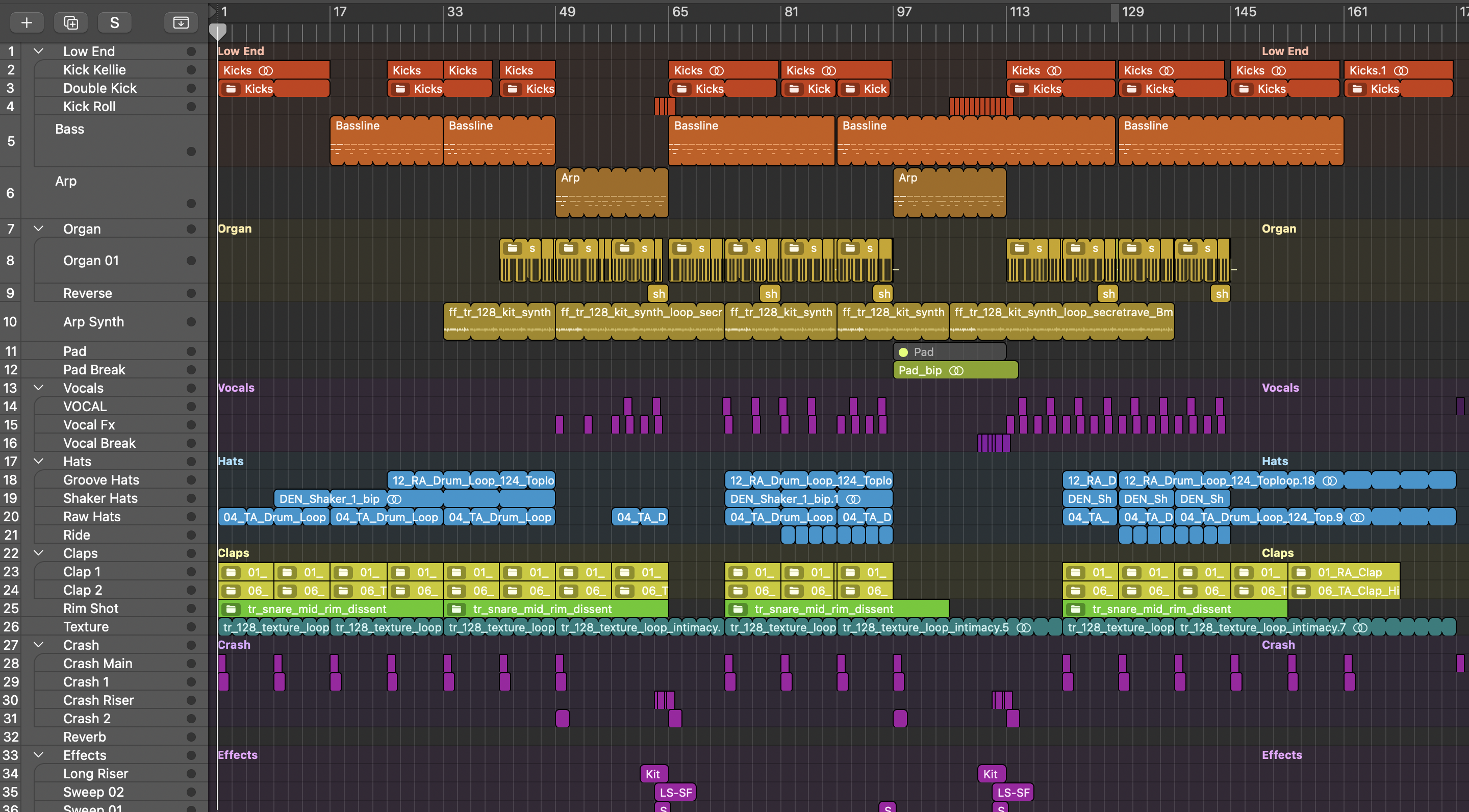Toggle the Shaker Hats track dot button
Screen dimensions: 1469x812
(191, 498)
